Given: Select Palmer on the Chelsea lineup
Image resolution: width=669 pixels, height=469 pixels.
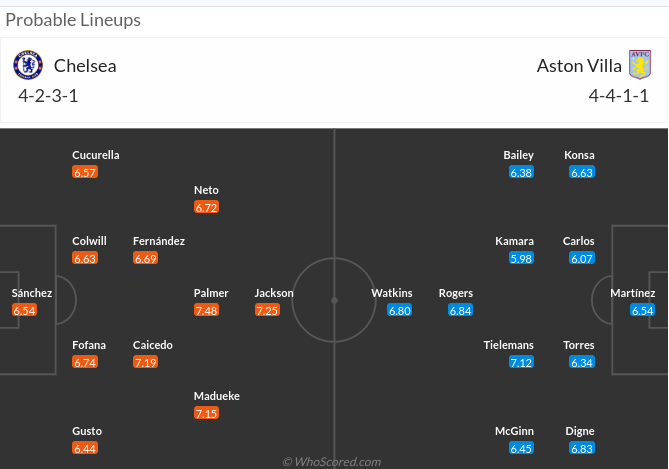Looking at the screenshot, I should click(x=211, y=293).
